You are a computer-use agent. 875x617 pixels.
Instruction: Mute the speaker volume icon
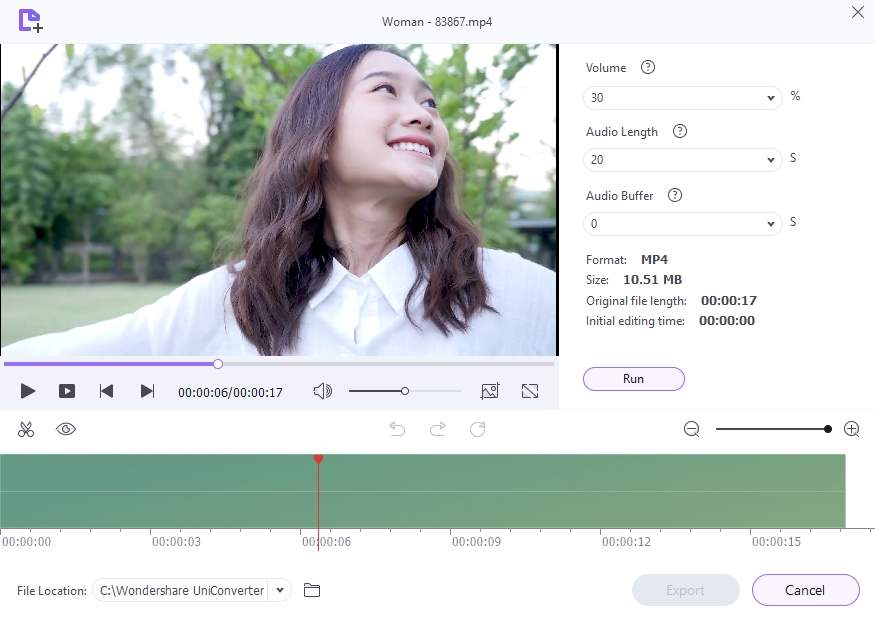323,391
